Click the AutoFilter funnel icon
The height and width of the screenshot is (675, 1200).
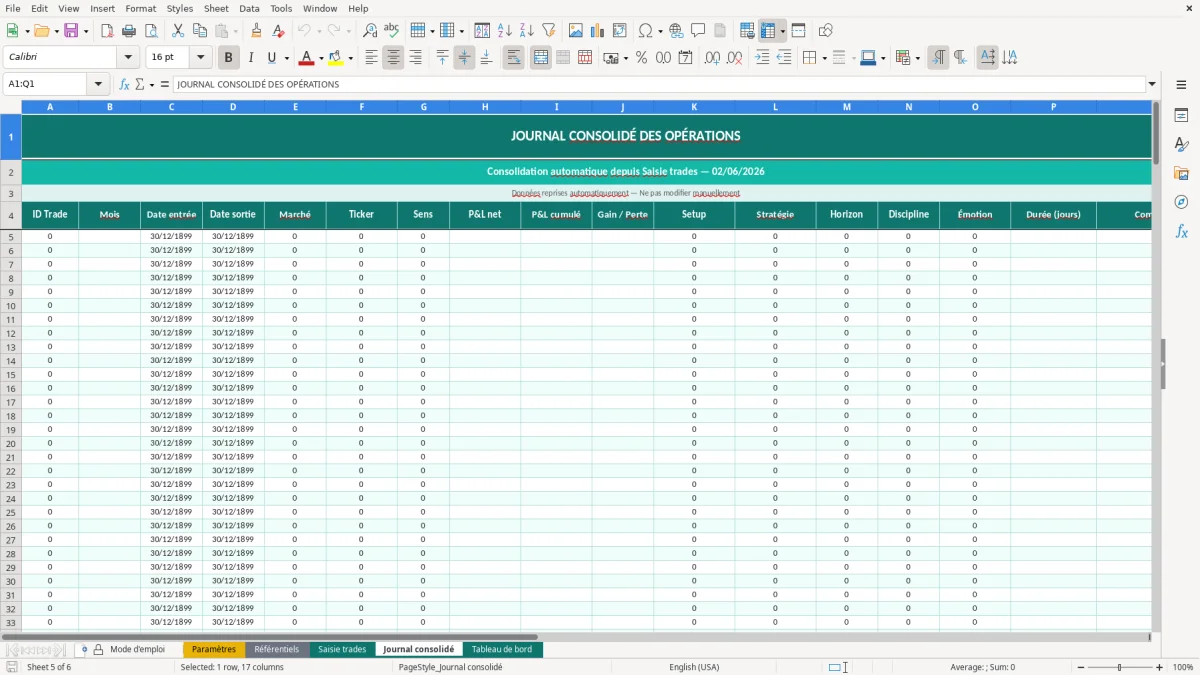coord(548,31)
